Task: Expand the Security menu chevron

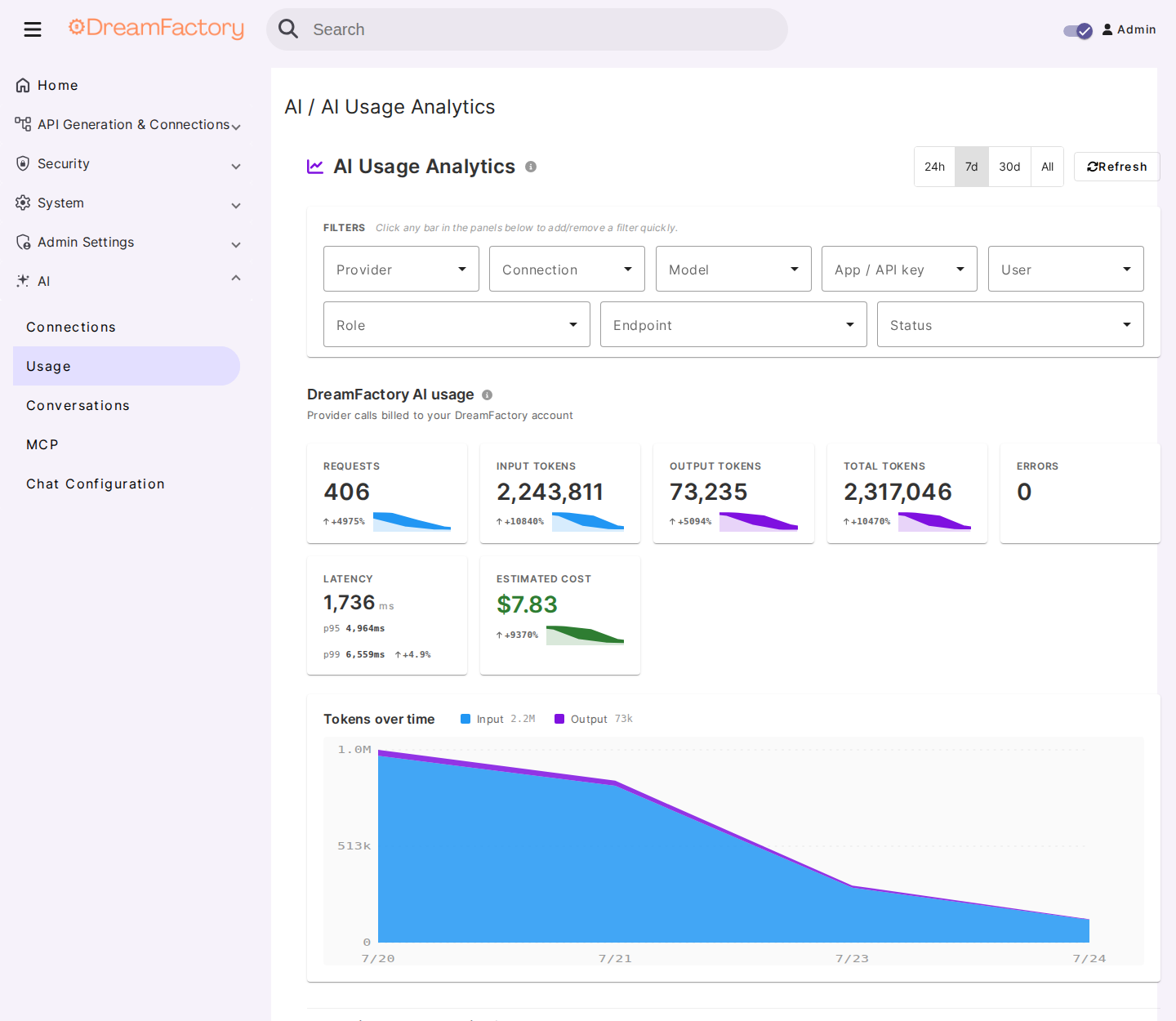Action: click(x=236, y=166)
